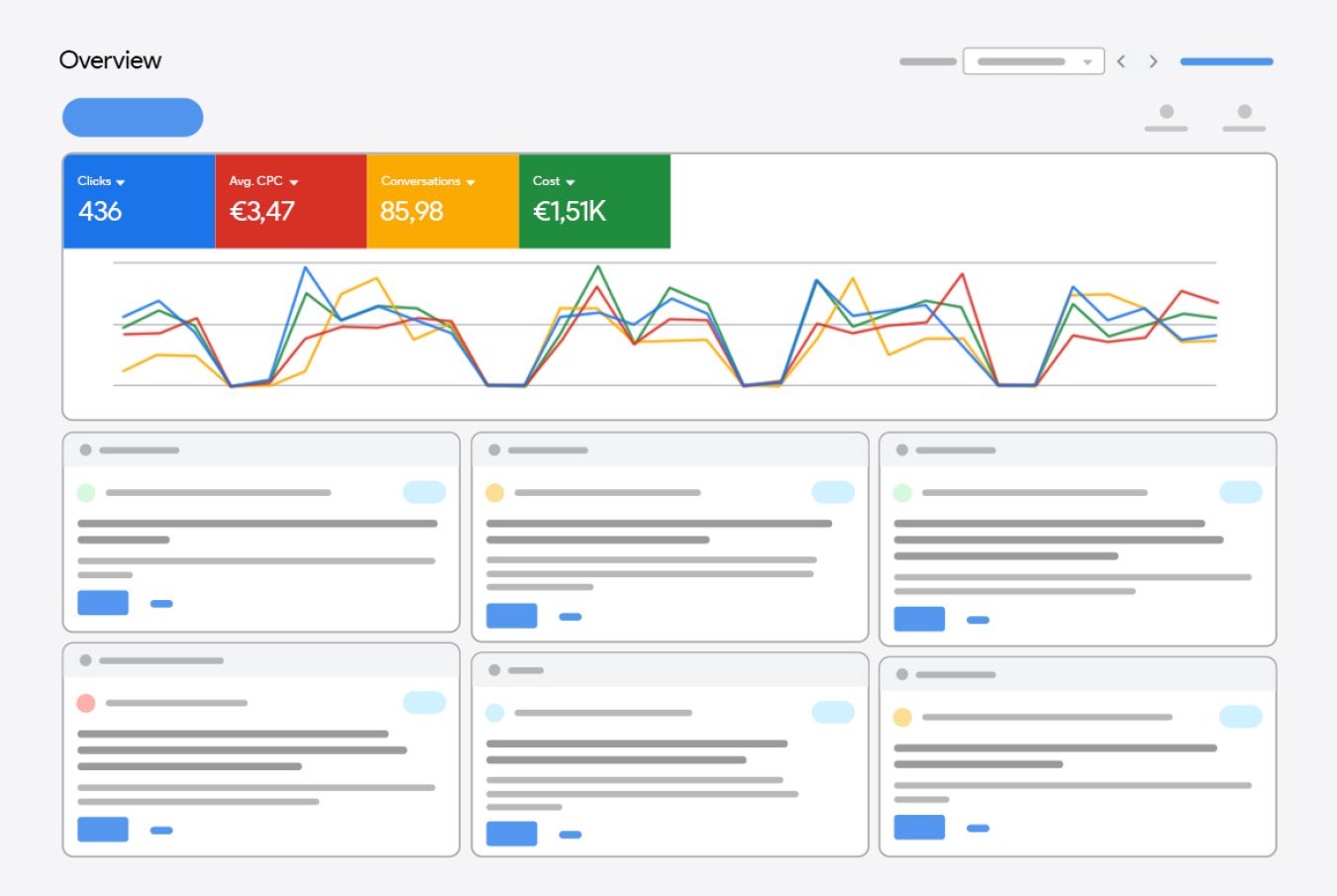The height and width of the screenshot is (896, 1337).
Task: Open the Cost metric dropdown
Action: [569, 181]
